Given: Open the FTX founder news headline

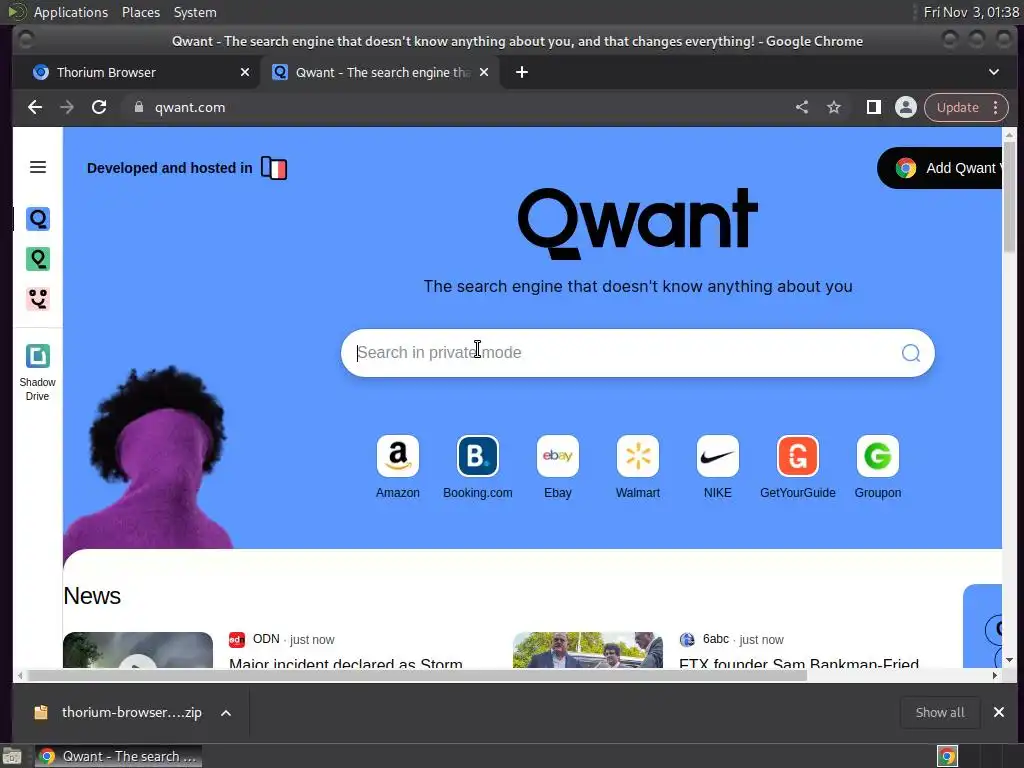Looking at the screenshot, I should 799,662.
